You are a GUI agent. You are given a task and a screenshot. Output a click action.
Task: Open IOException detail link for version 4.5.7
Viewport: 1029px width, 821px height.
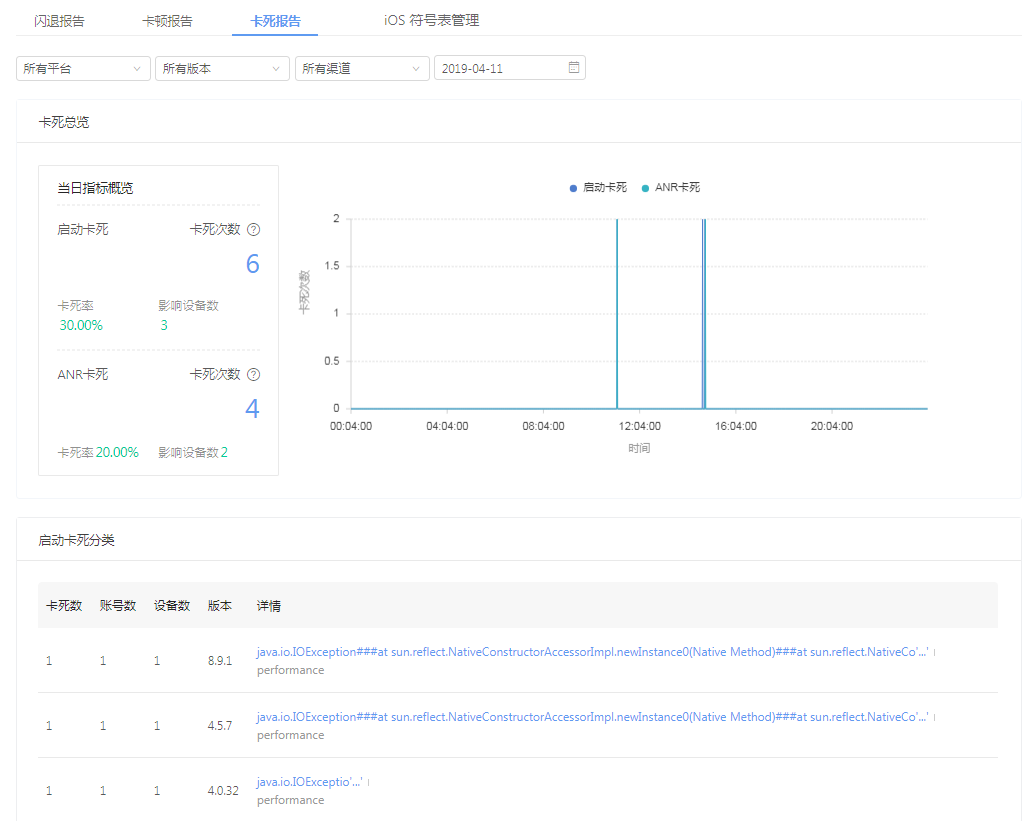[593, 717]
